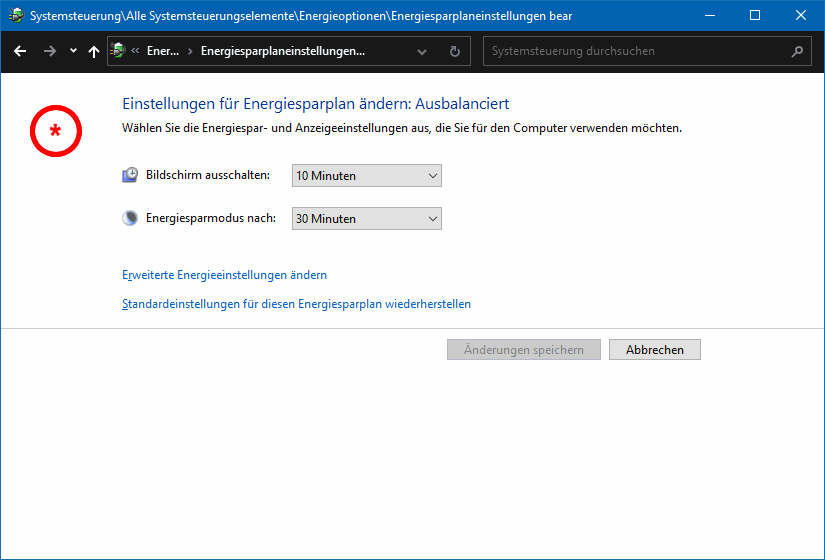825x560 pixels.
Task: Select the Energiesparplaneinstellungen breadcrumb segment
Action: pos(283,51)
